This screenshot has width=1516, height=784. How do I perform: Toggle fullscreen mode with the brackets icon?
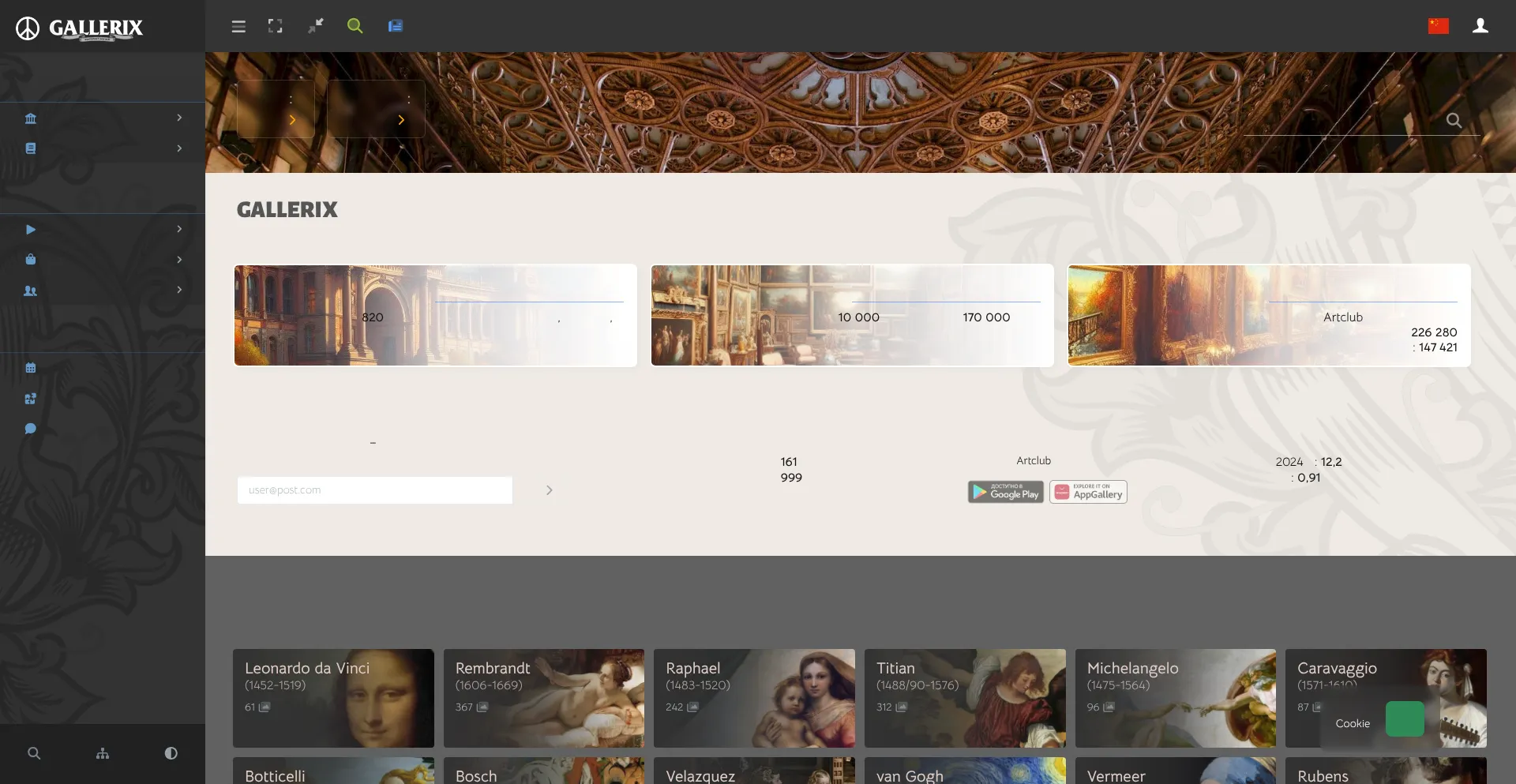[x=275, y=26]
